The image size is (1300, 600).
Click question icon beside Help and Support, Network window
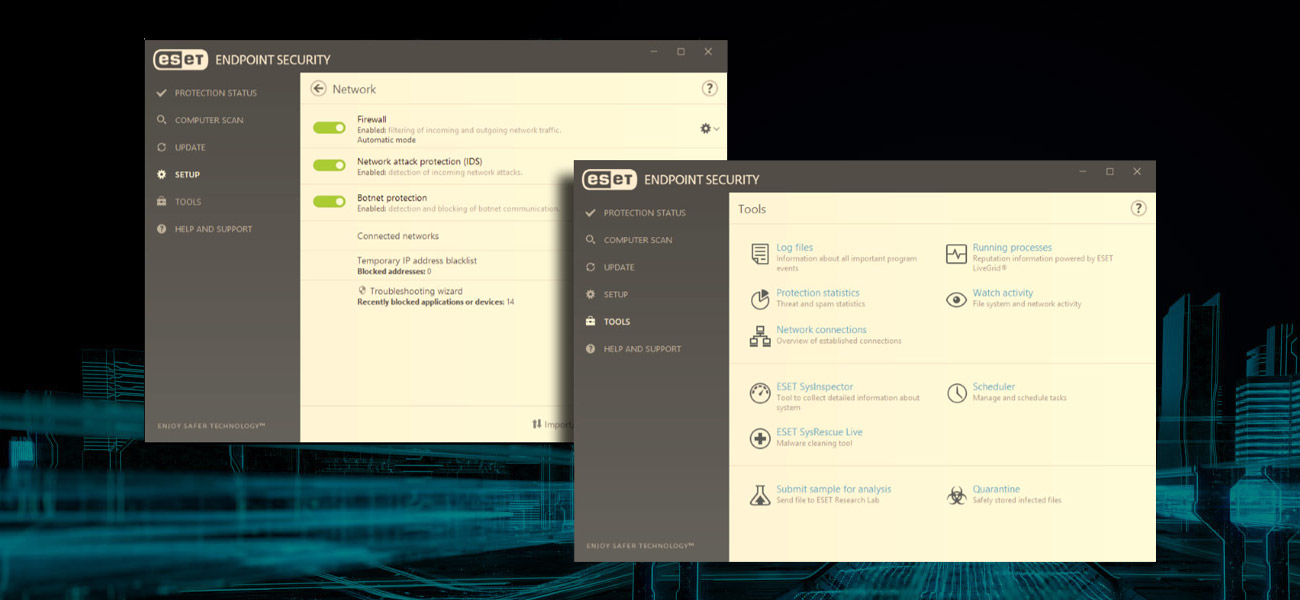tap(162, 229)
